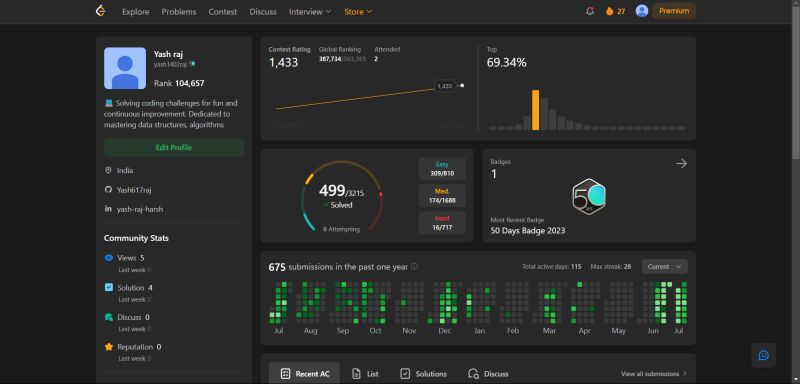Click the Badges arrow icon
800x384 pixels.
coord(681,164)
